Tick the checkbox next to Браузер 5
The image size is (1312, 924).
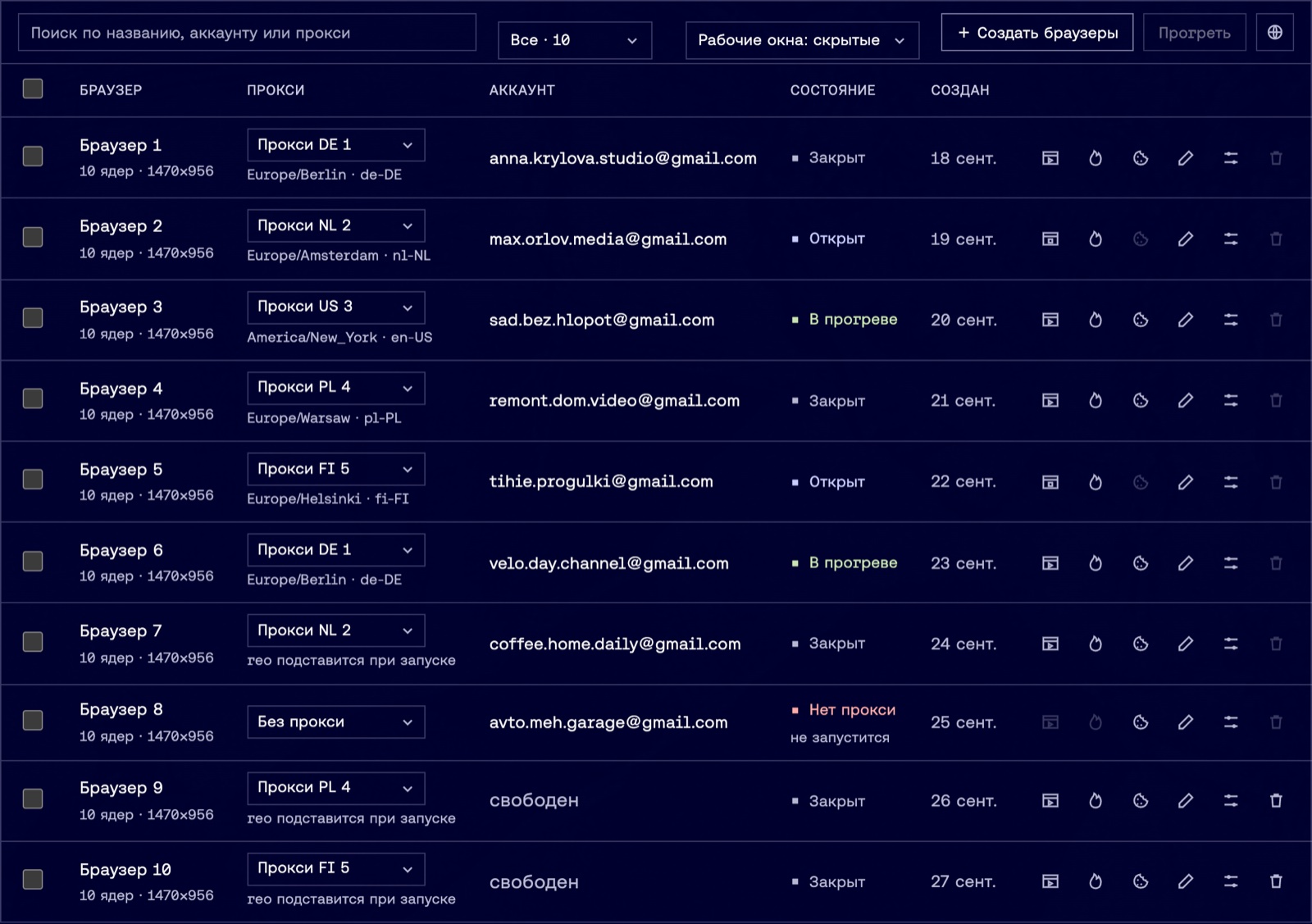point(33,479)
